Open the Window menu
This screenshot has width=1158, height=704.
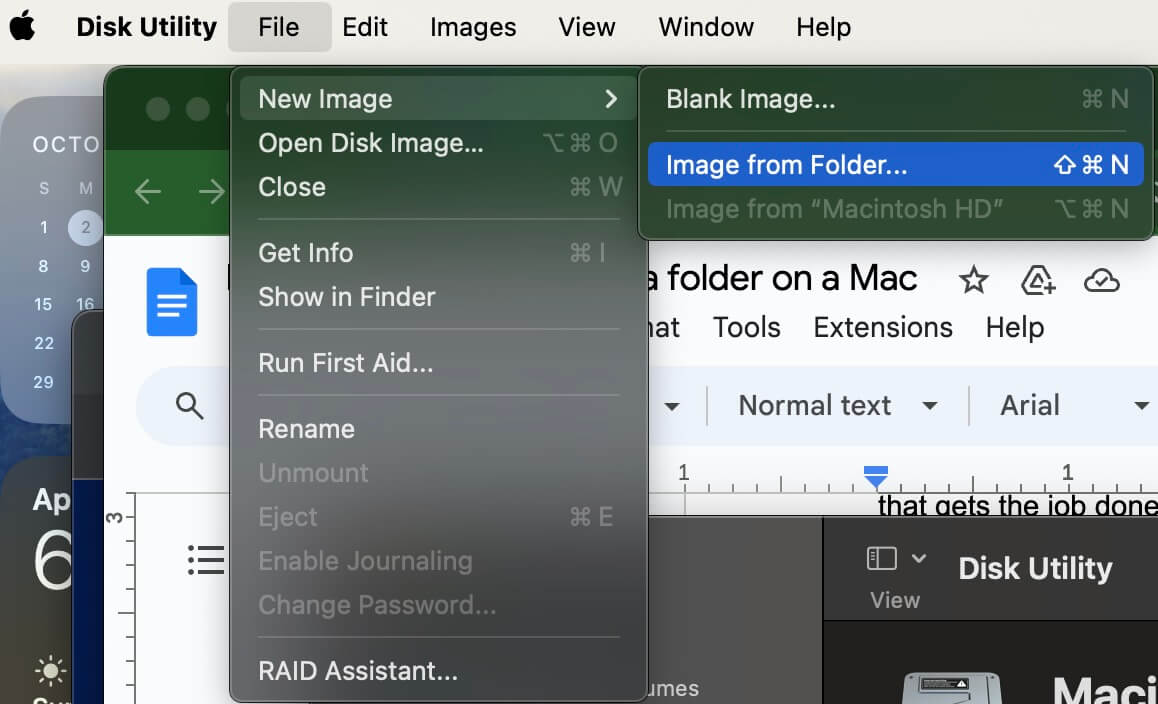tap(706, 27)
